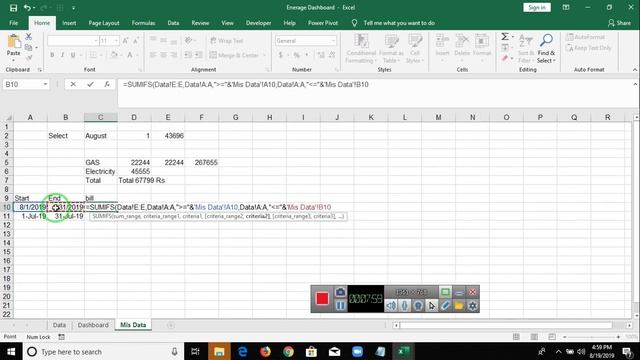Click the Undo arrow in Quick Access toolbar

coord(27,8)
